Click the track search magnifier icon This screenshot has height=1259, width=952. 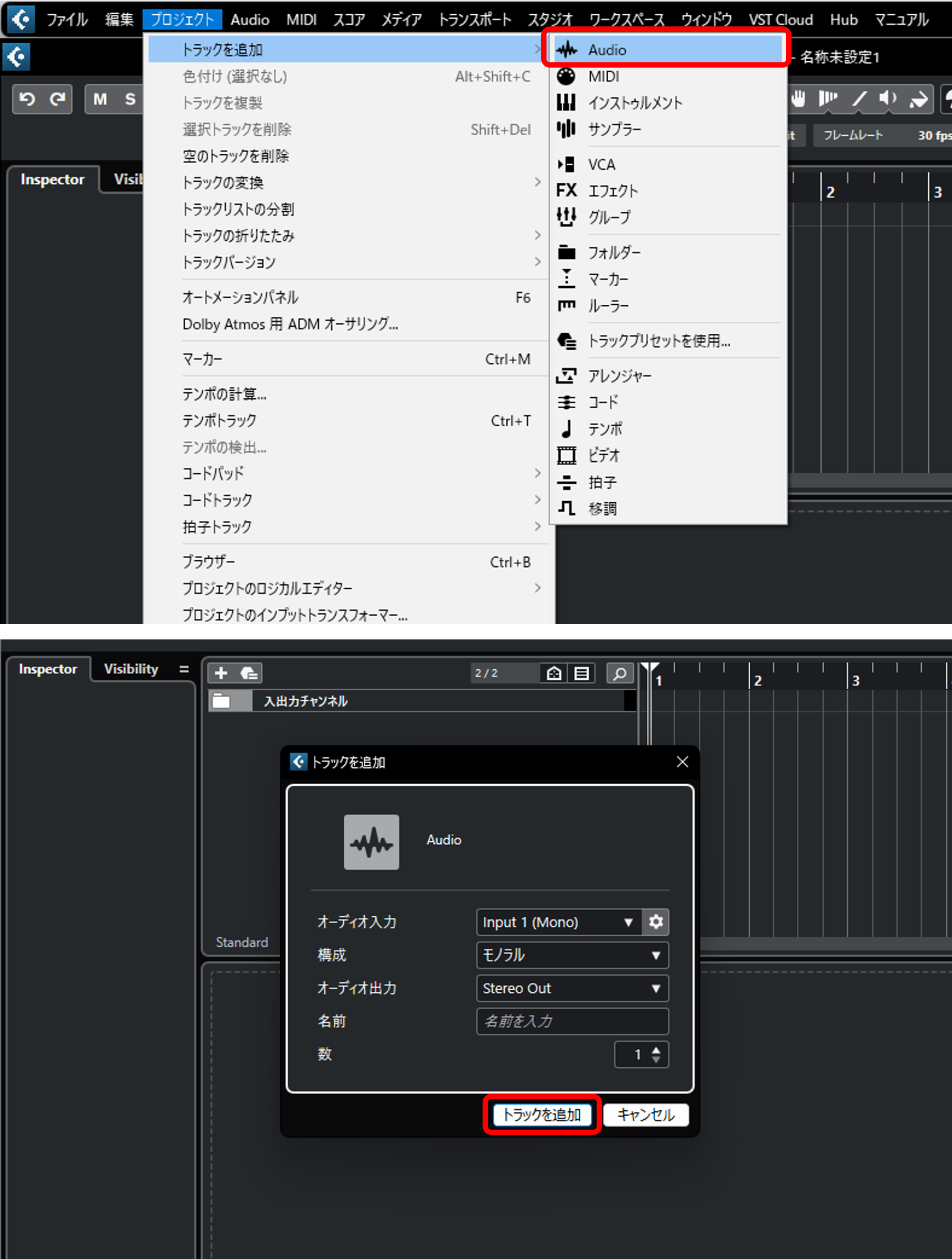coord(620,673)
